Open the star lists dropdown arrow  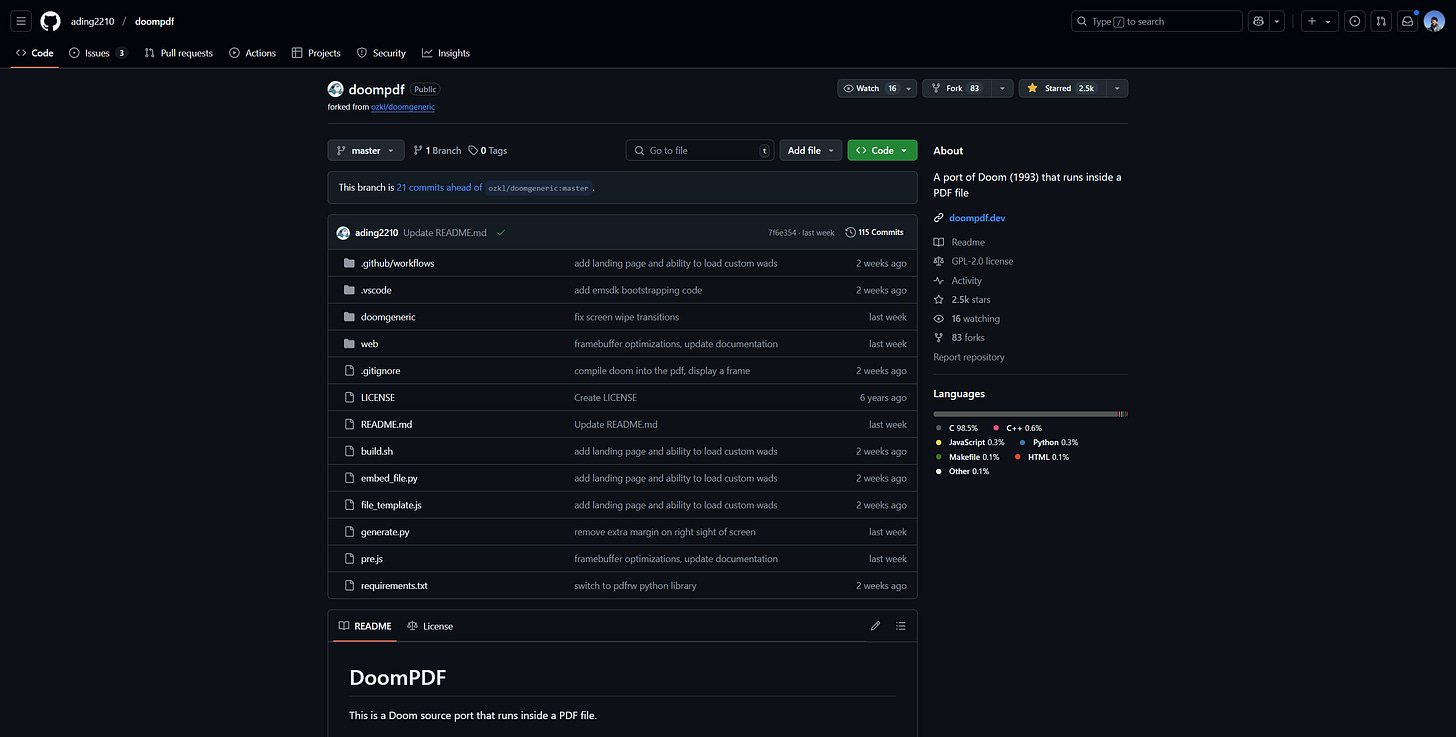1116,88
